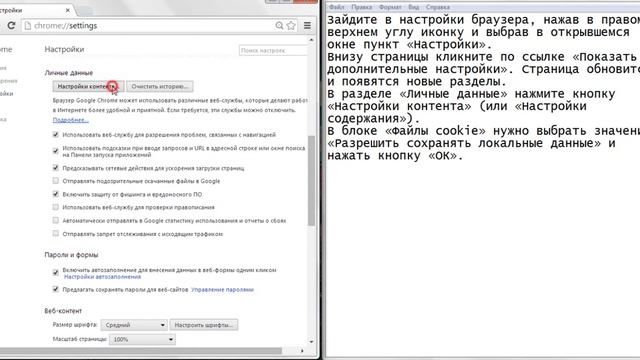Click the Пароли и формы section heading

click(71, 255)
